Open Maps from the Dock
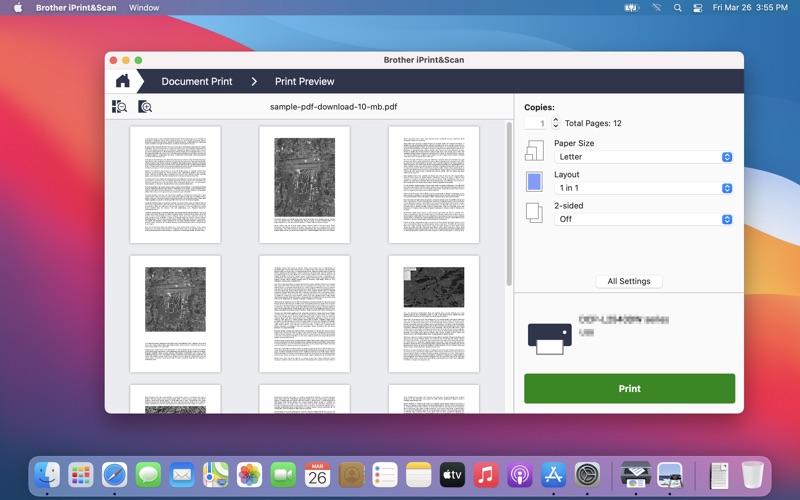Image resolution: width=800 pixels, height=500 pixels. [216, 475]
